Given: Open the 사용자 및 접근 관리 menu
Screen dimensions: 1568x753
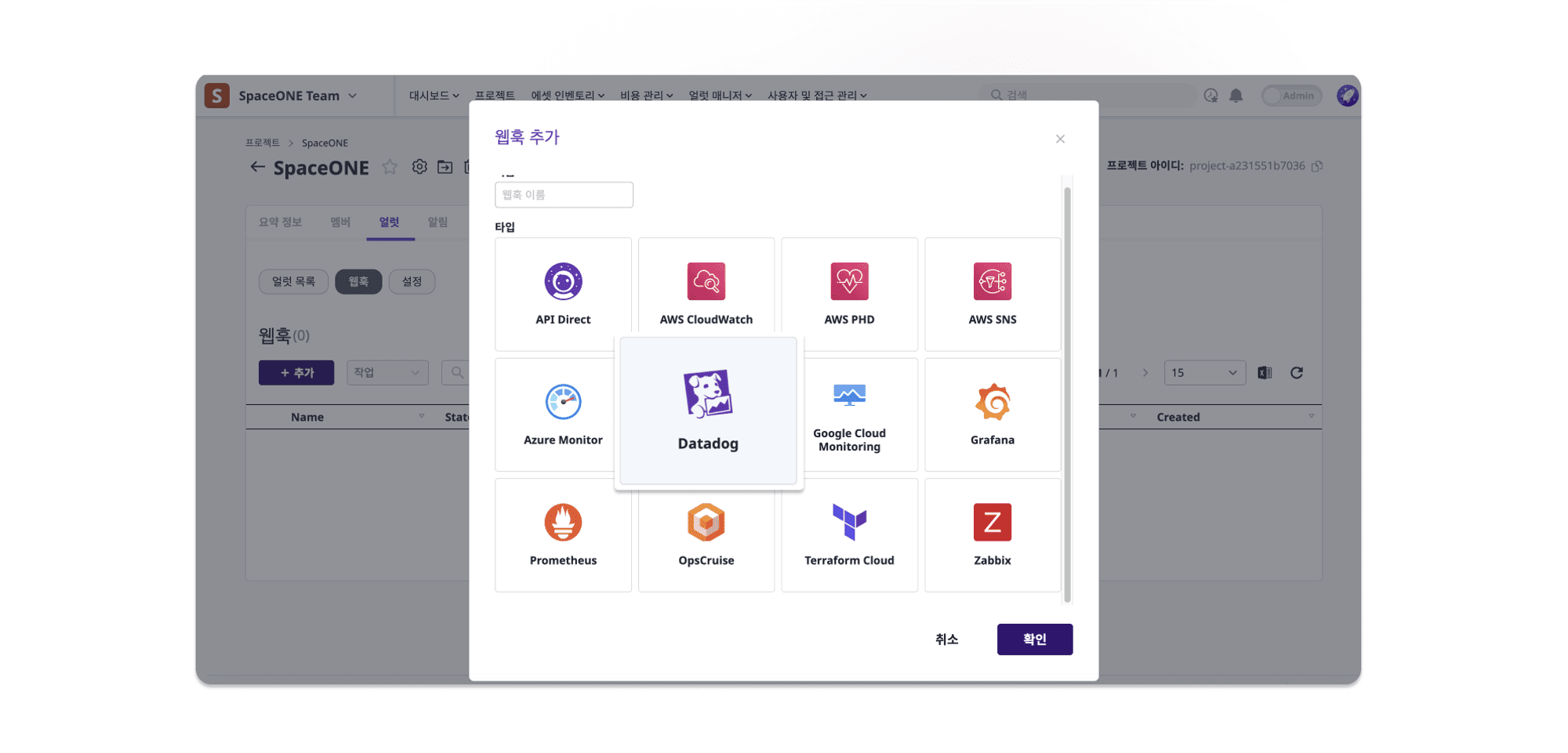Looking at the screenshot, I should 817,96.
